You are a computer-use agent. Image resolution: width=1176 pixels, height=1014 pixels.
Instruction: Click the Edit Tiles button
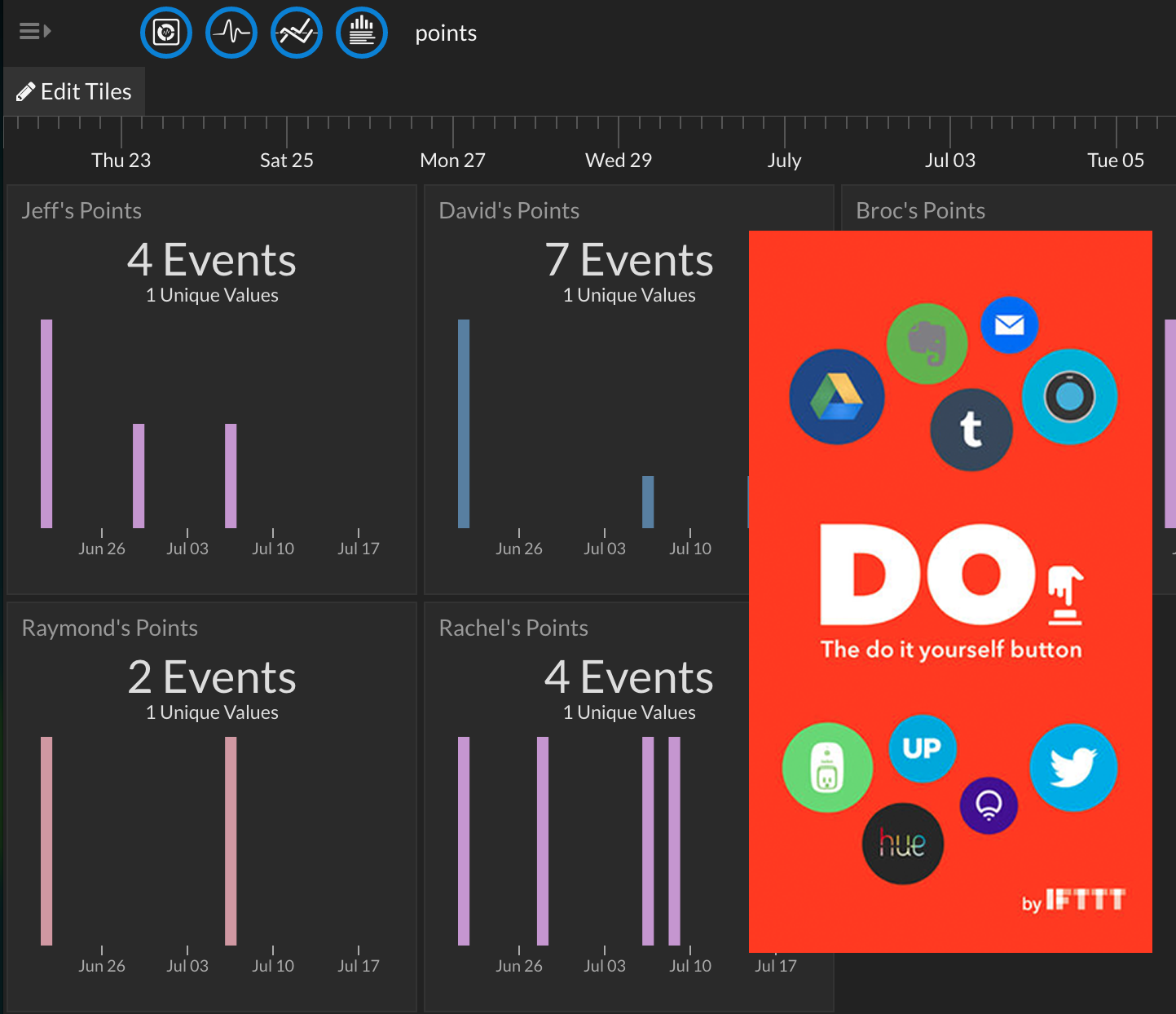[x=73, y=91]
